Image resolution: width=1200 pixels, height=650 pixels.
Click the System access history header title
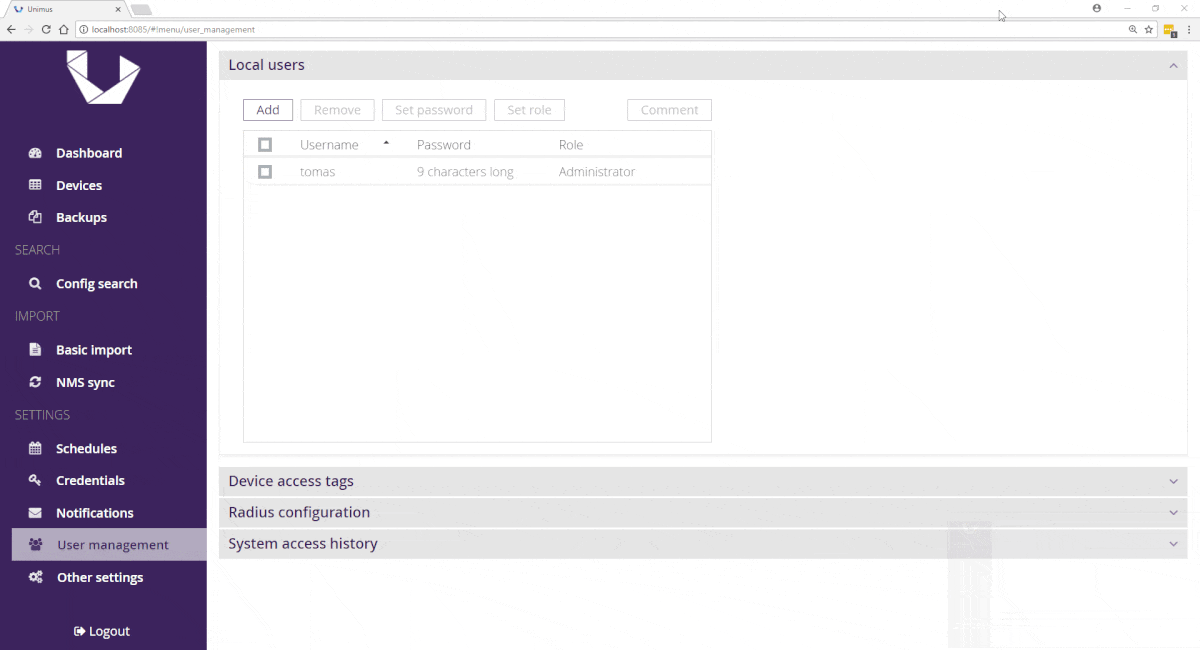(x=303, y=544)
